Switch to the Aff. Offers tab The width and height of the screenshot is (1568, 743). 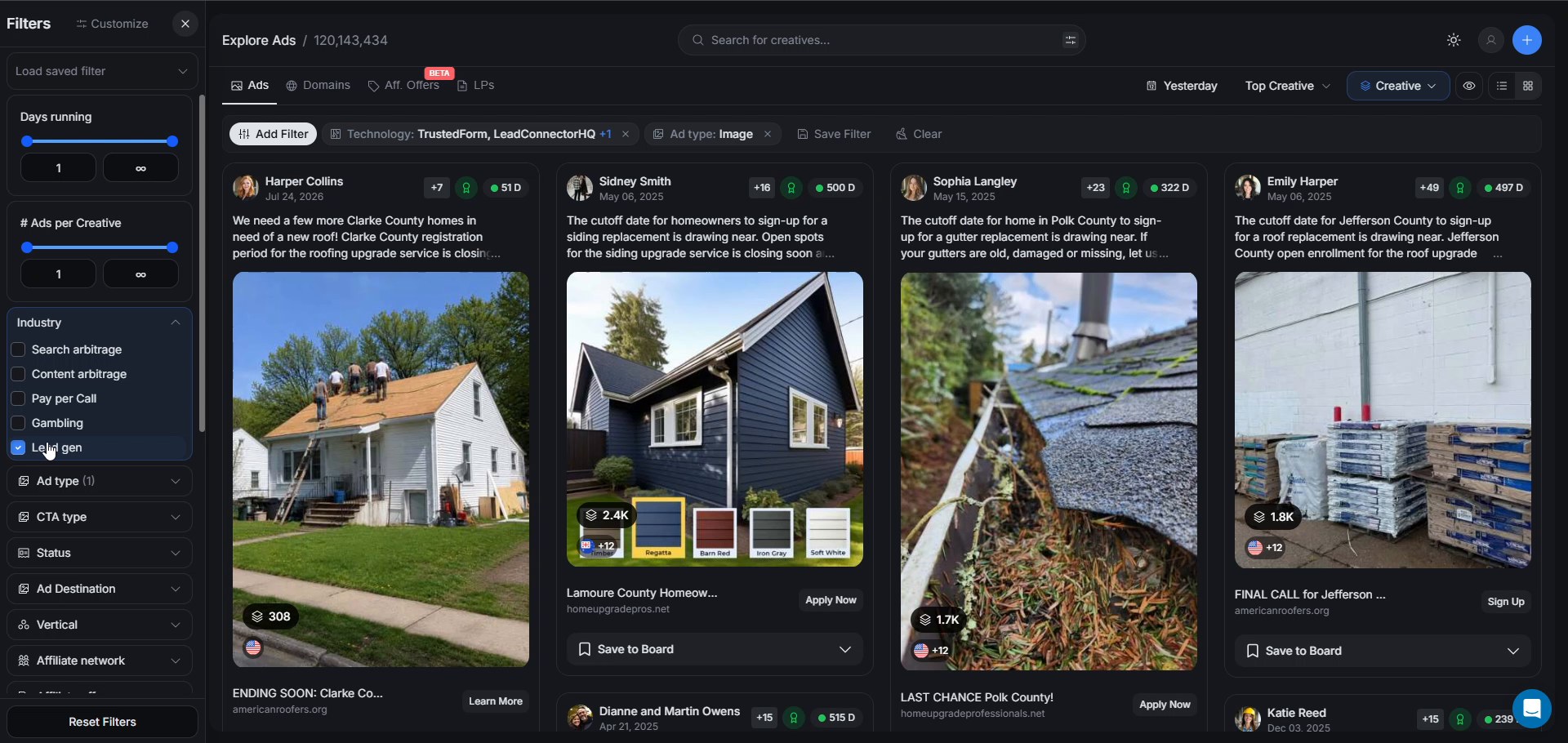[x=404, y=85]
